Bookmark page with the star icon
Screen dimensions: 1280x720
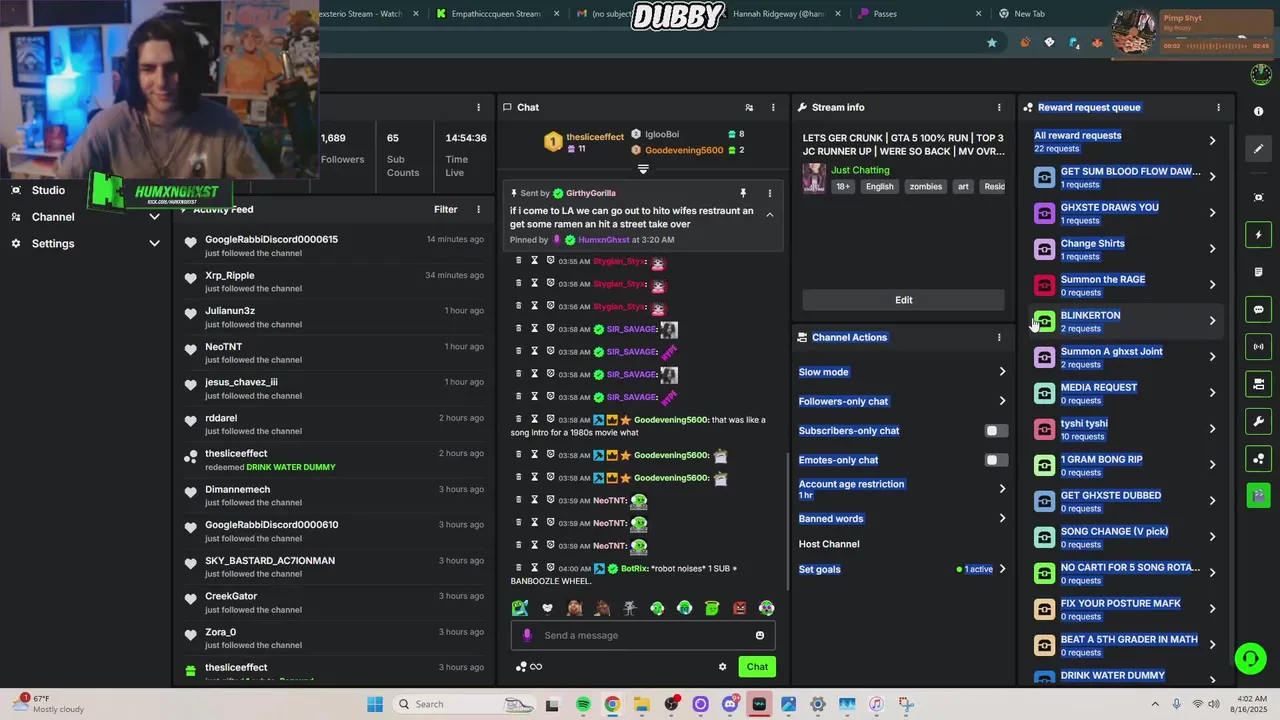[992, 42]
